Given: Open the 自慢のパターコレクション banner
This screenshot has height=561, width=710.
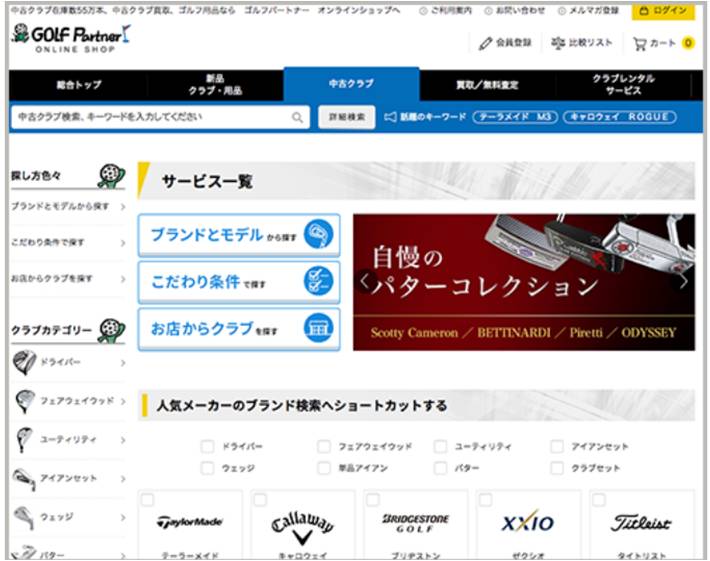Looking at the screenshot, I should 524,282.
